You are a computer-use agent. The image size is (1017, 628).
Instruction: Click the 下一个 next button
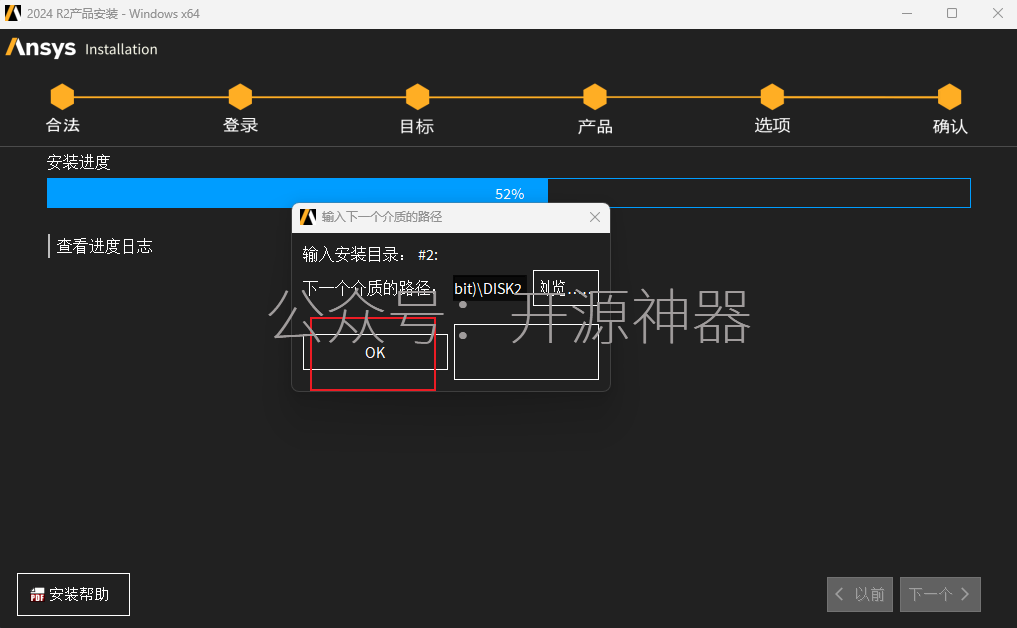click(x=940, y=594)
